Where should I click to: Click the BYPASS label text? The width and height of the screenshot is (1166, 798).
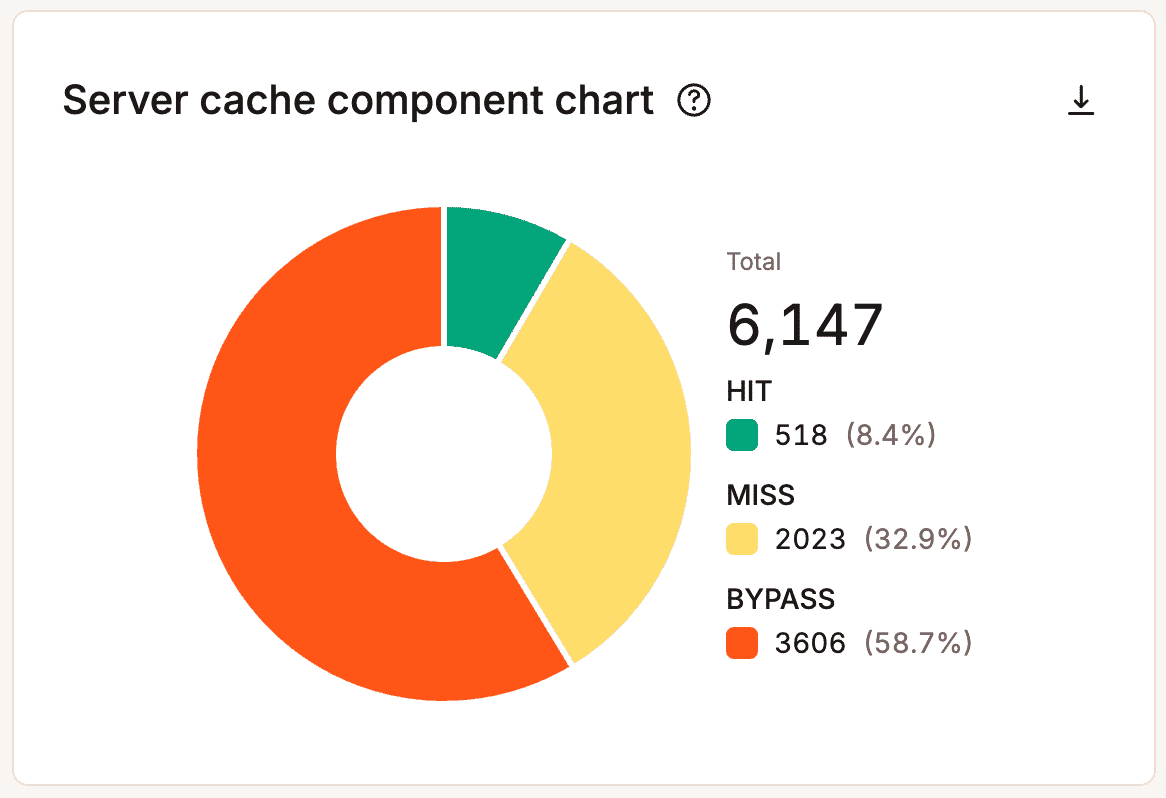click(x=781, y=599)
